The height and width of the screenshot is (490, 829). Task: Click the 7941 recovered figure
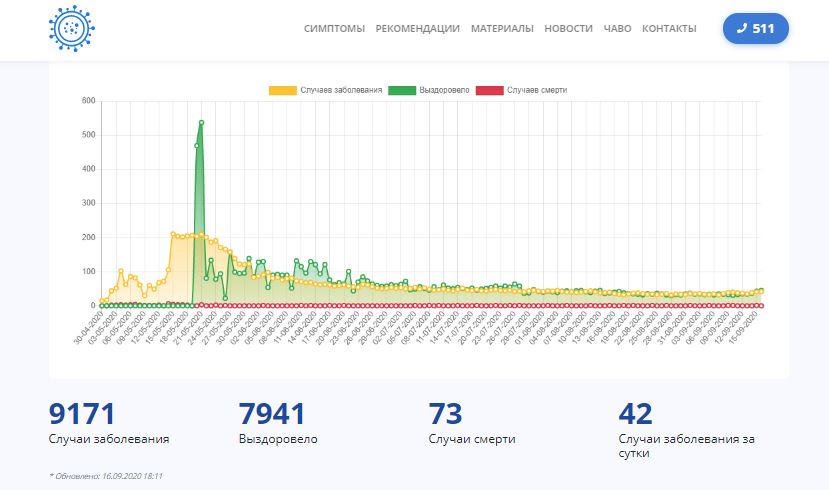point(272,414)
